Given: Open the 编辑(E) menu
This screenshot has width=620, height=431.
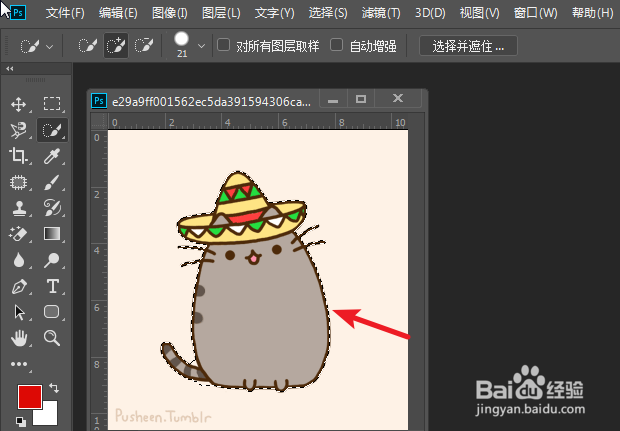Looking at the screenshot, I should tap(118, 13).
